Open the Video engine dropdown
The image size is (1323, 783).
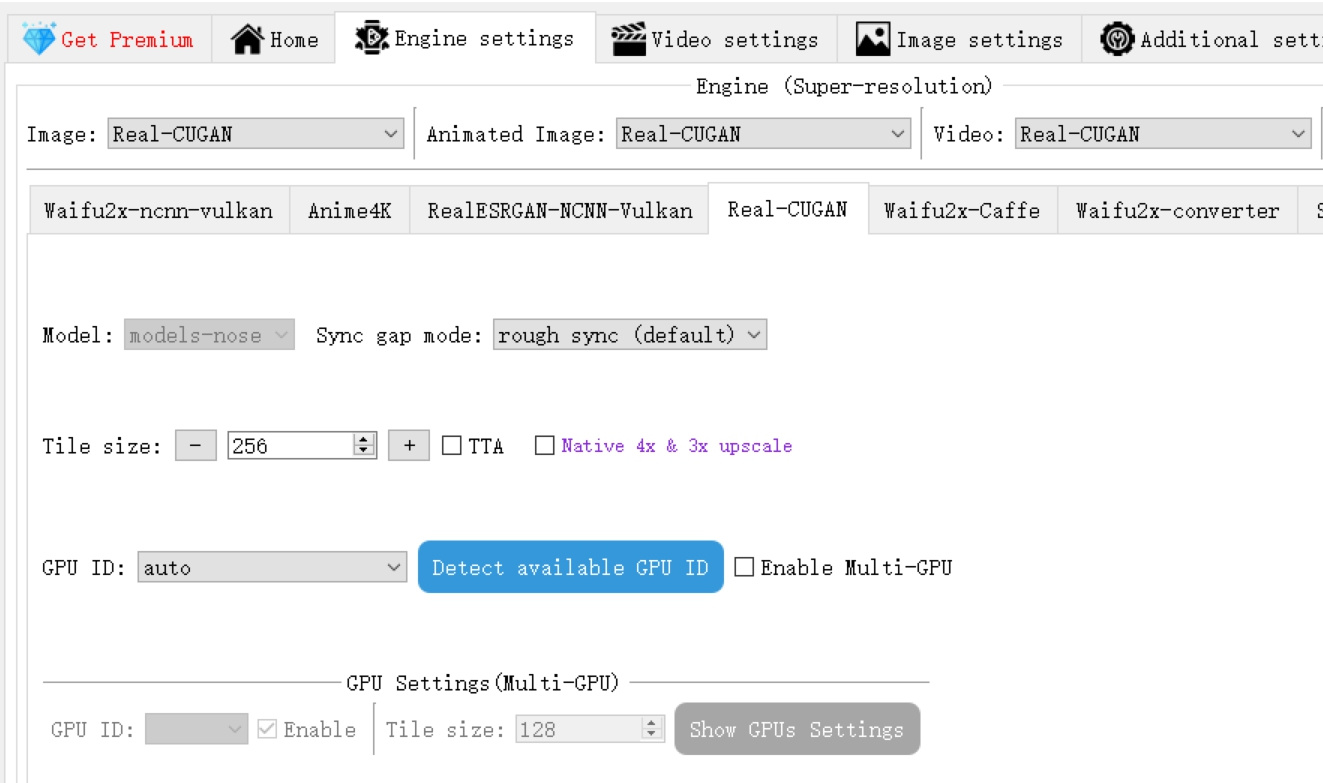1163,134
